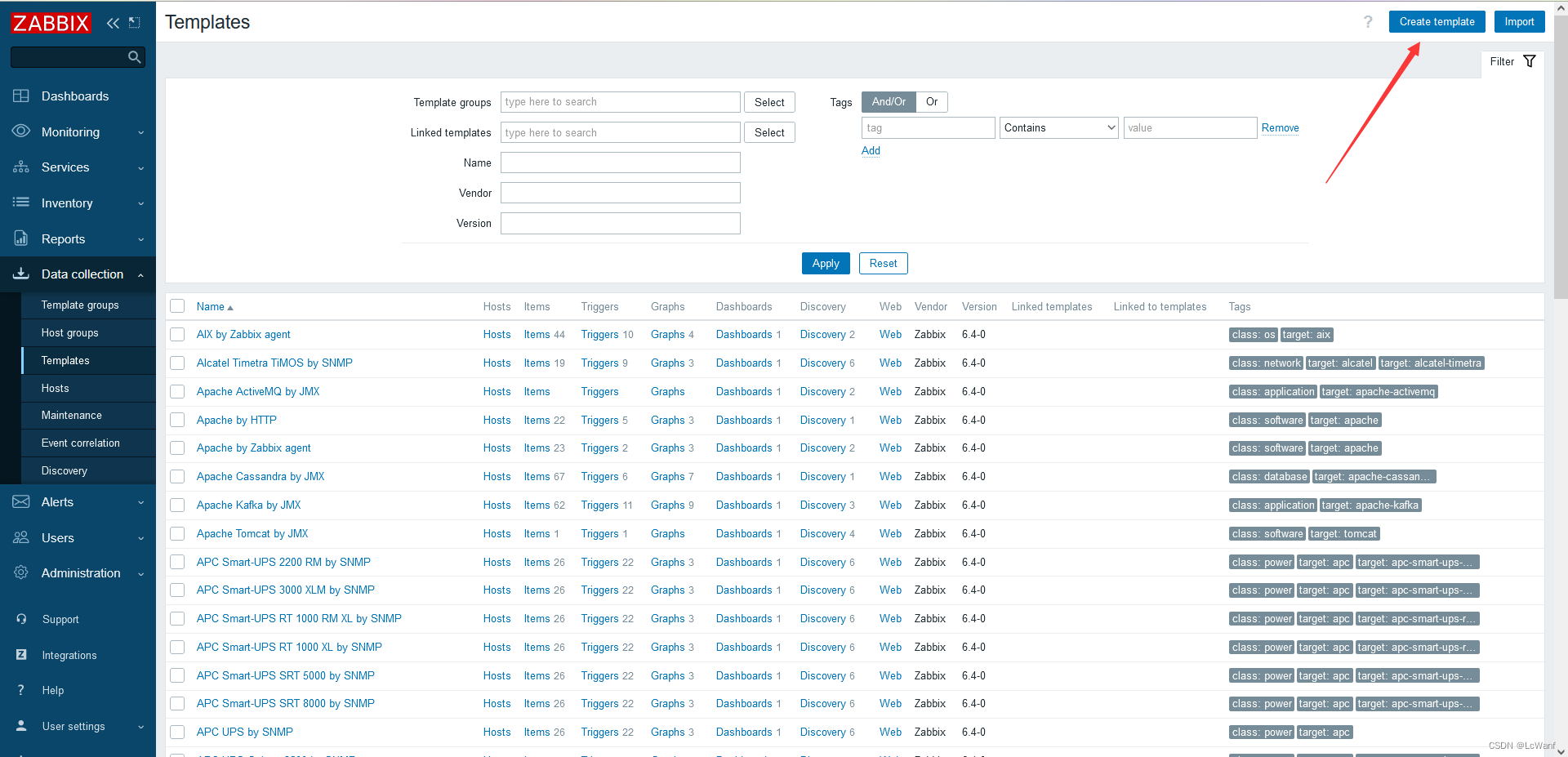This screenshot has width=1568, height=757.
Task: Check the AIX by Zabbix agent row
Action: (x=177, y=334)
